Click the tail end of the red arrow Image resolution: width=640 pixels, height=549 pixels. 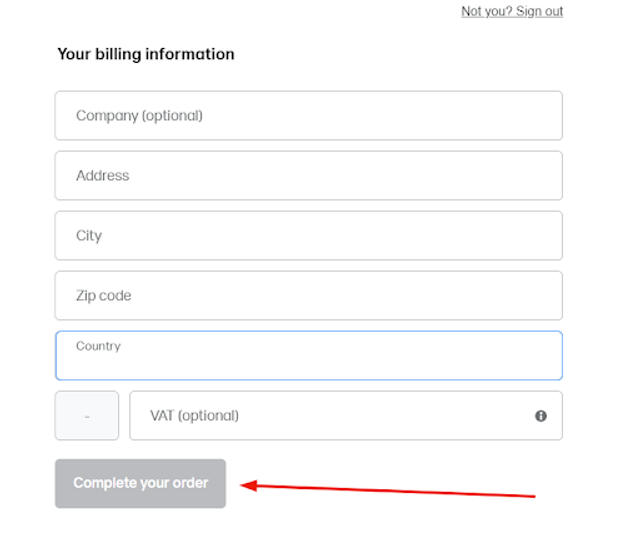pos(534,495)
